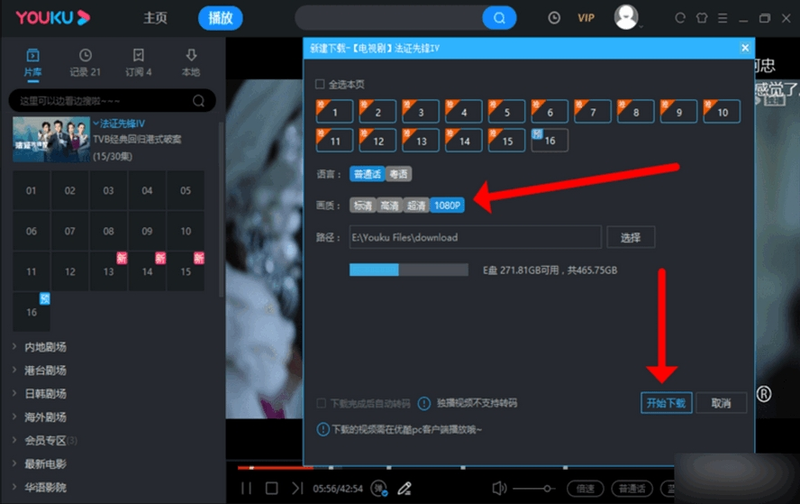
Task: Play episode 08 in sidebar
Action: pyautogui.click(x=108, y=231)
